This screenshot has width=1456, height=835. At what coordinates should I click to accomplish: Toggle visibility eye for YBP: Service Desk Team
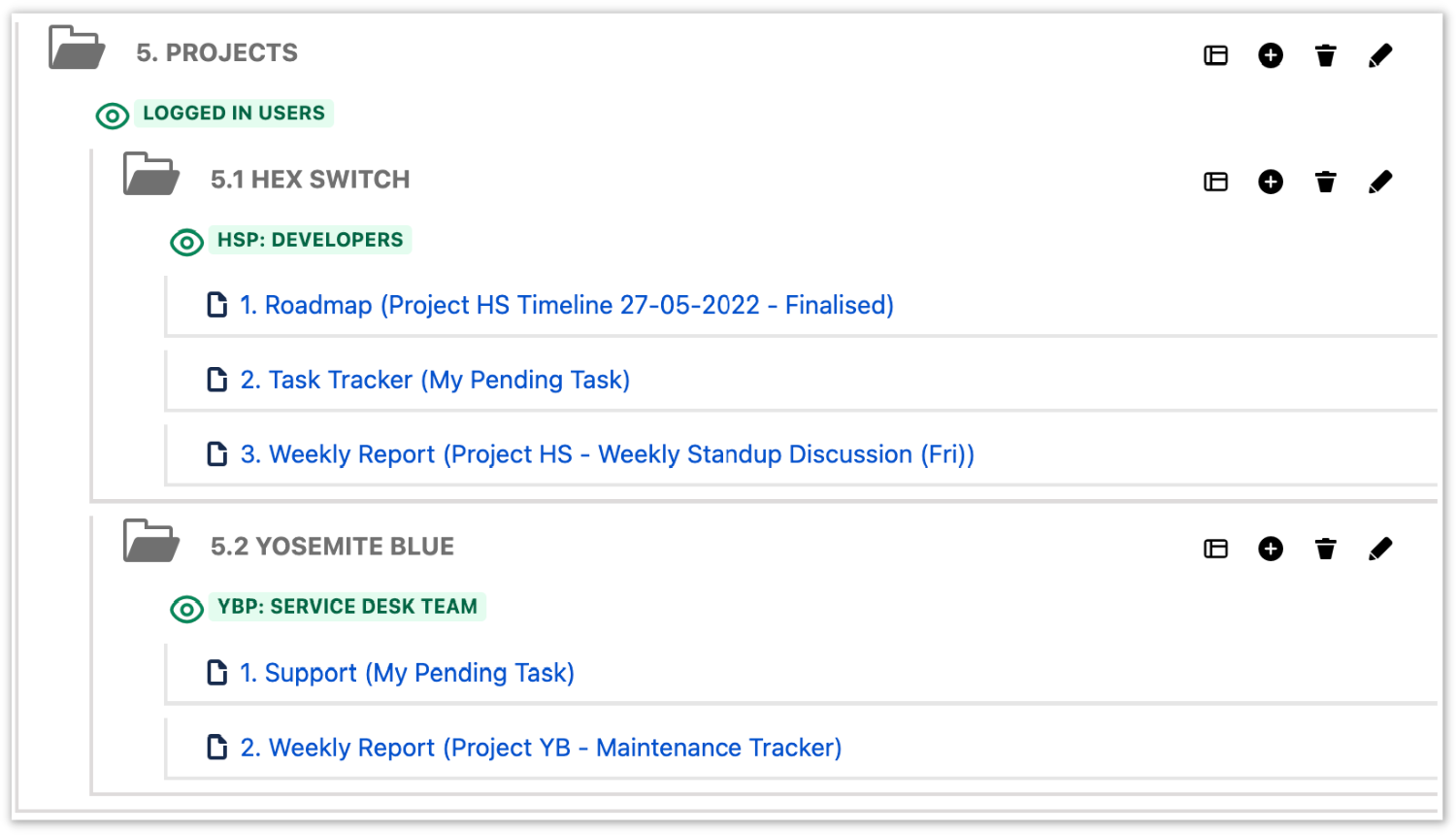click(186, 609)
